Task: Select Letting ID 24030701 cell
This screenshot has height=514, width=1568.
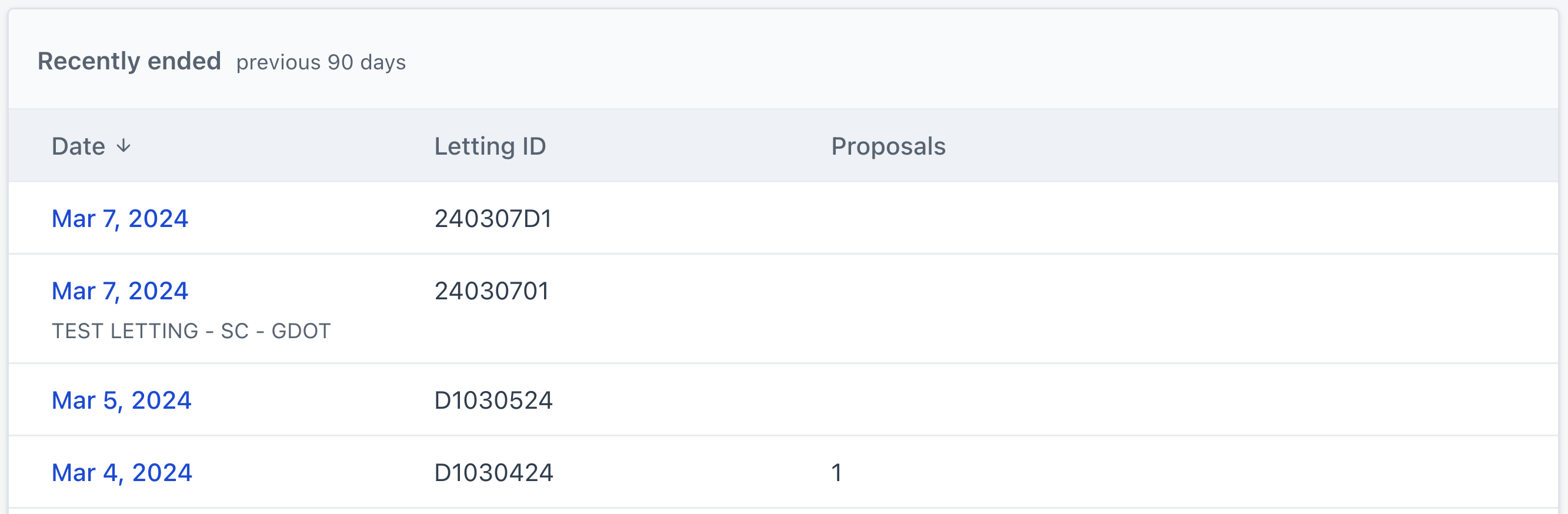Action: (492, 291)
